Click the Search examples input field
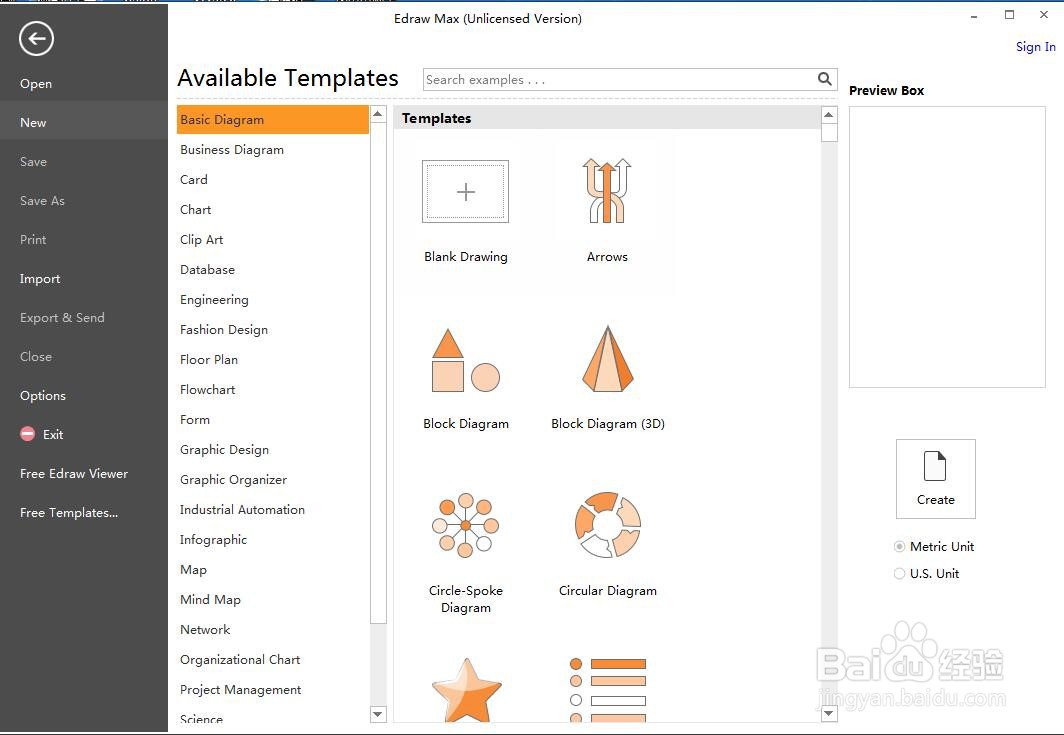Viewport: 1064px width, 735px height. coord(620,80)
